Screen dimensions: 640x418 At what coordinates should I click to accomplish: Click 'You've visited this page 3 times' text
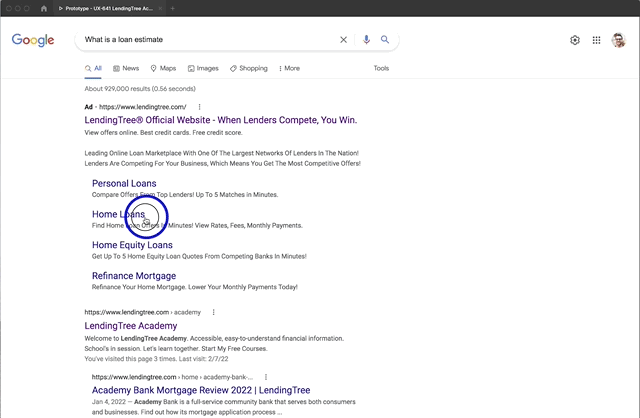(156, 359)
